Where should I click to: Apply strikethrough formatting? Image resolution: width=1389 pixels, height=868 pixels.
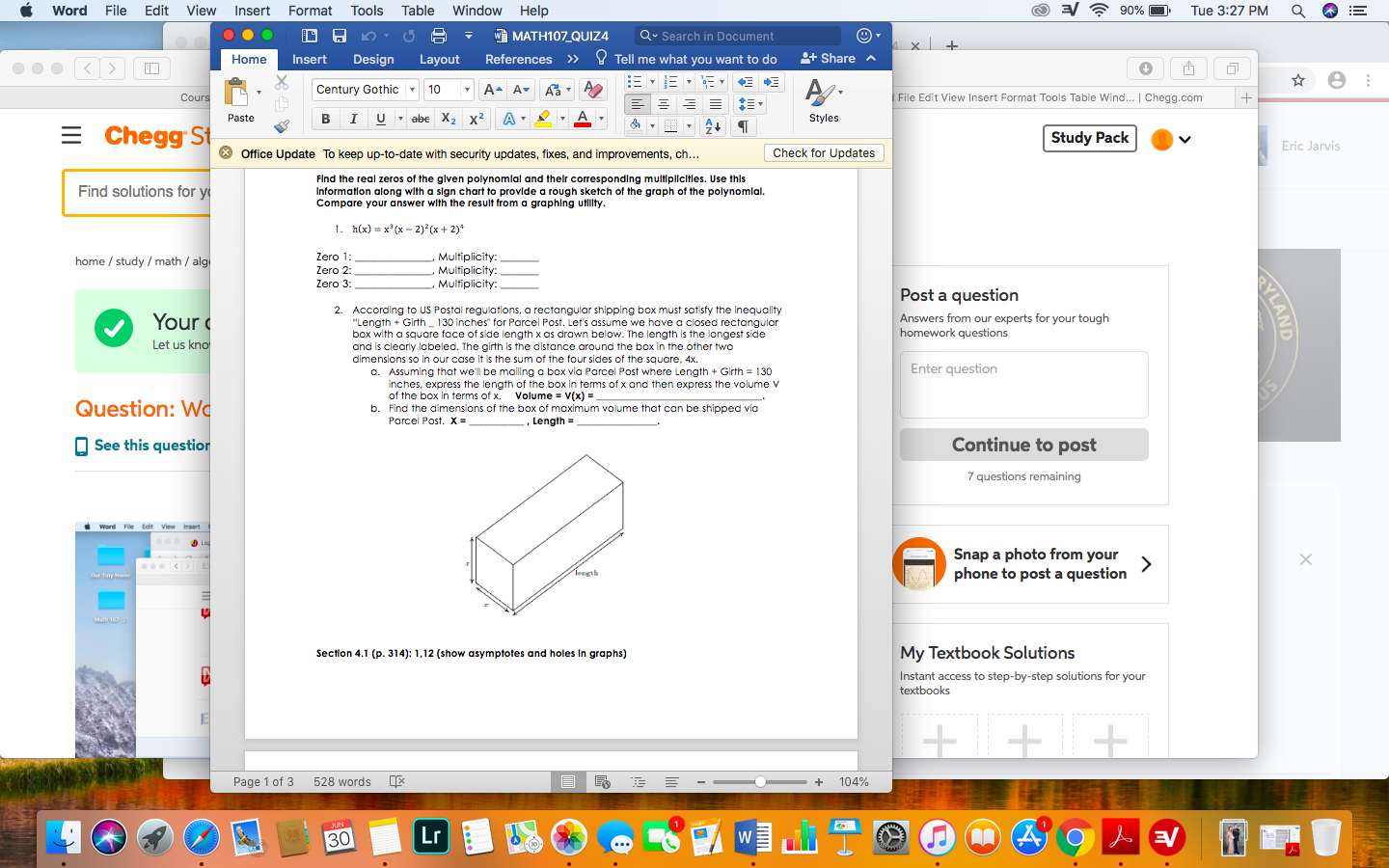(422, 118)
